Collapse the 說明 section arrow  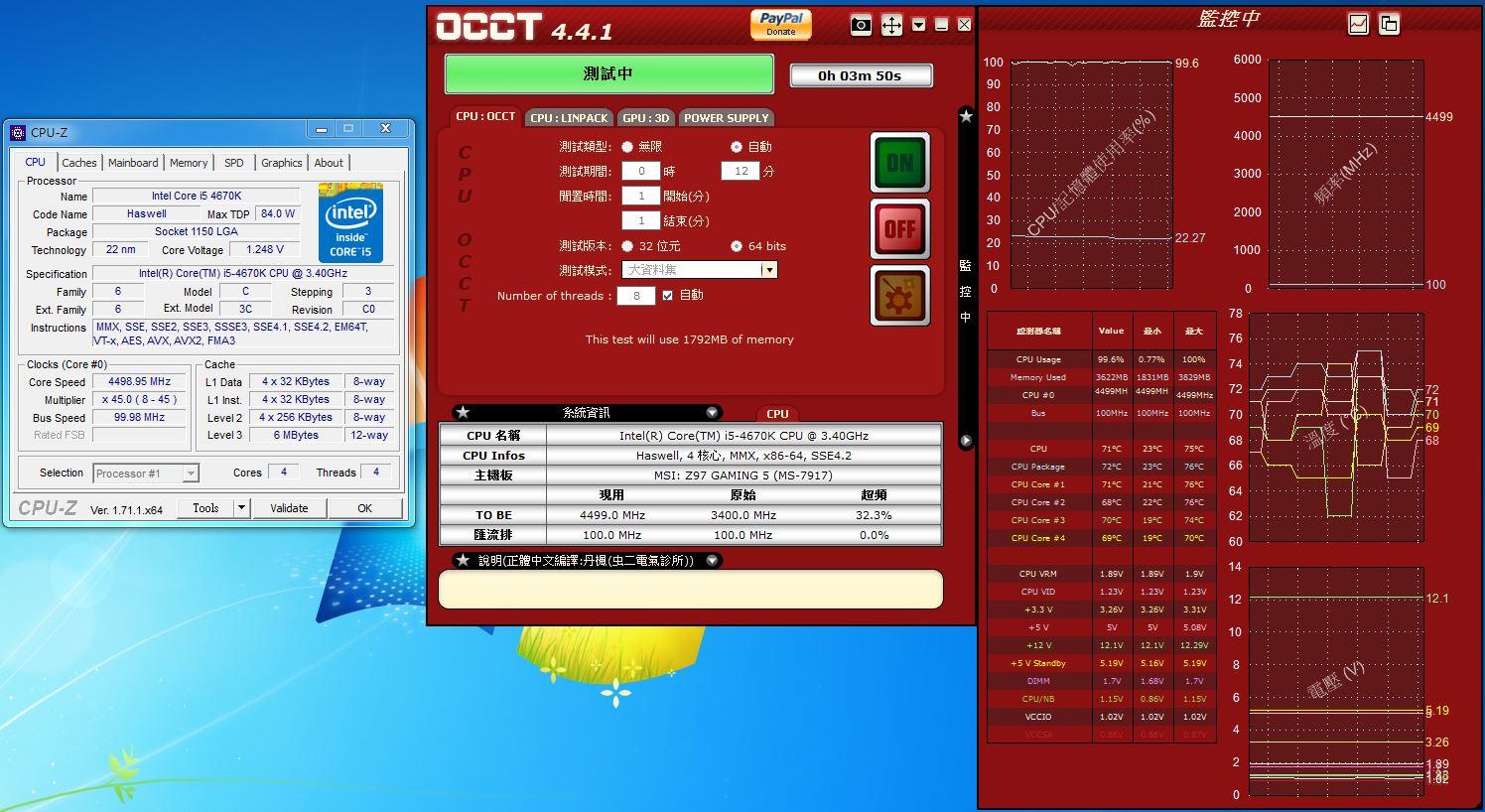tap(712, 561)
